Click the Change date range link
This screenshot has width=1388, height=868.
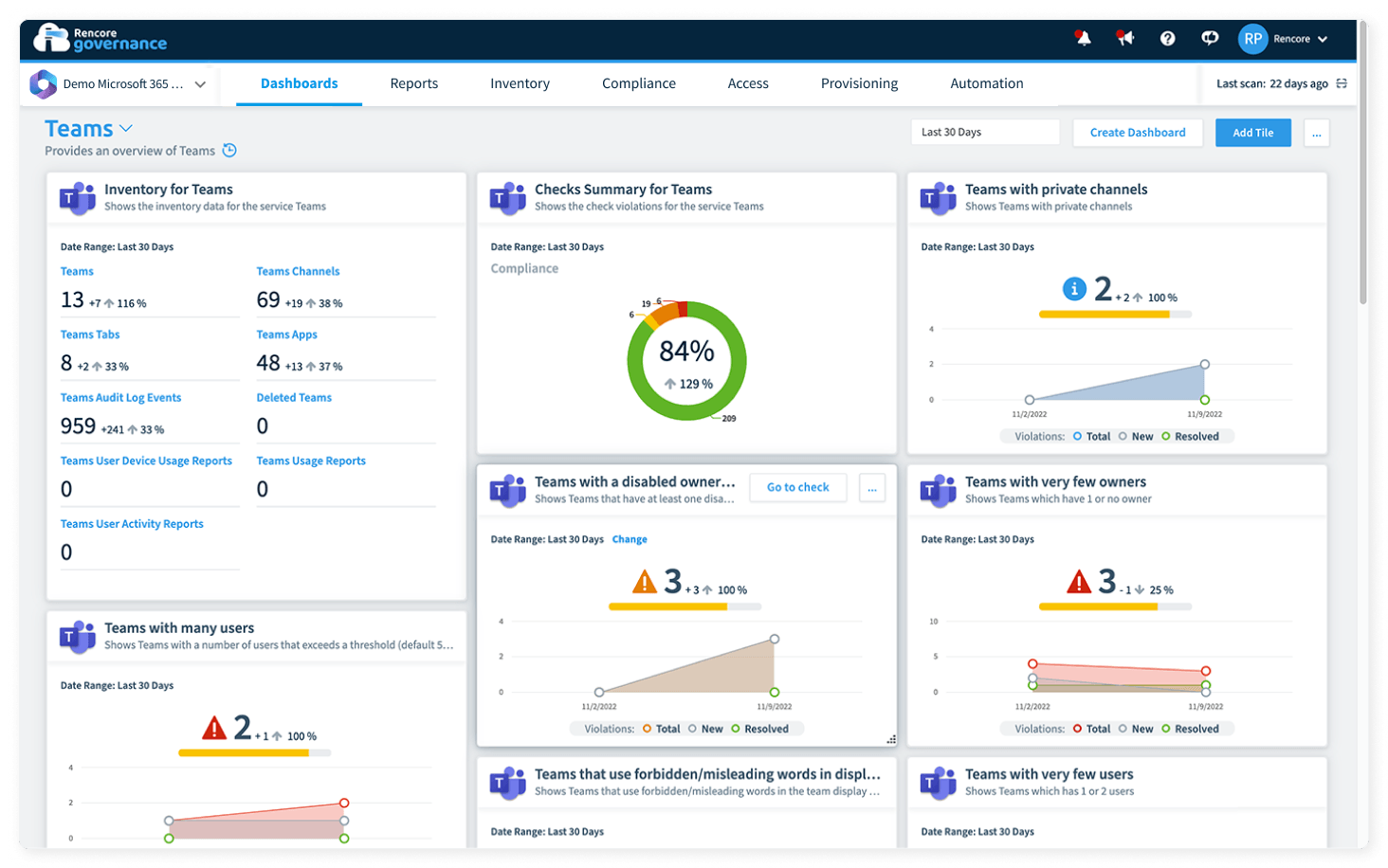pyautogui.click(x=630, y=539)
